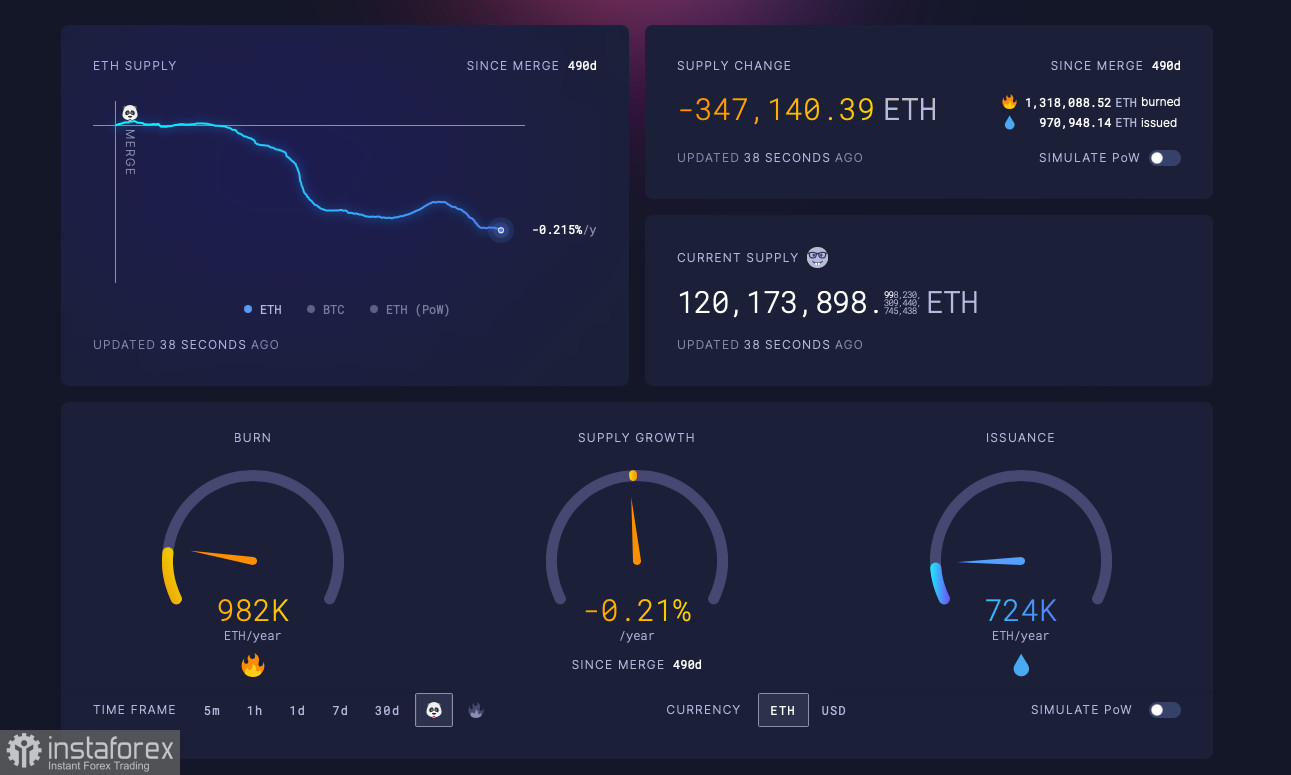Toggle BTC series in chart legend

(x=326, y=310)
